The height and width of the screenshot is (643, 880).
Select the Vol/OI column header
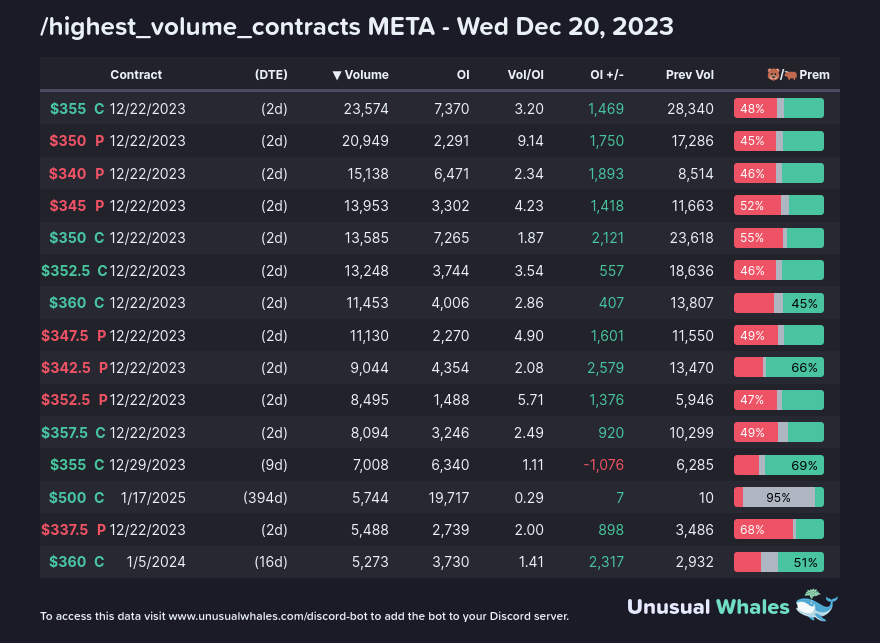coord(525,75)
